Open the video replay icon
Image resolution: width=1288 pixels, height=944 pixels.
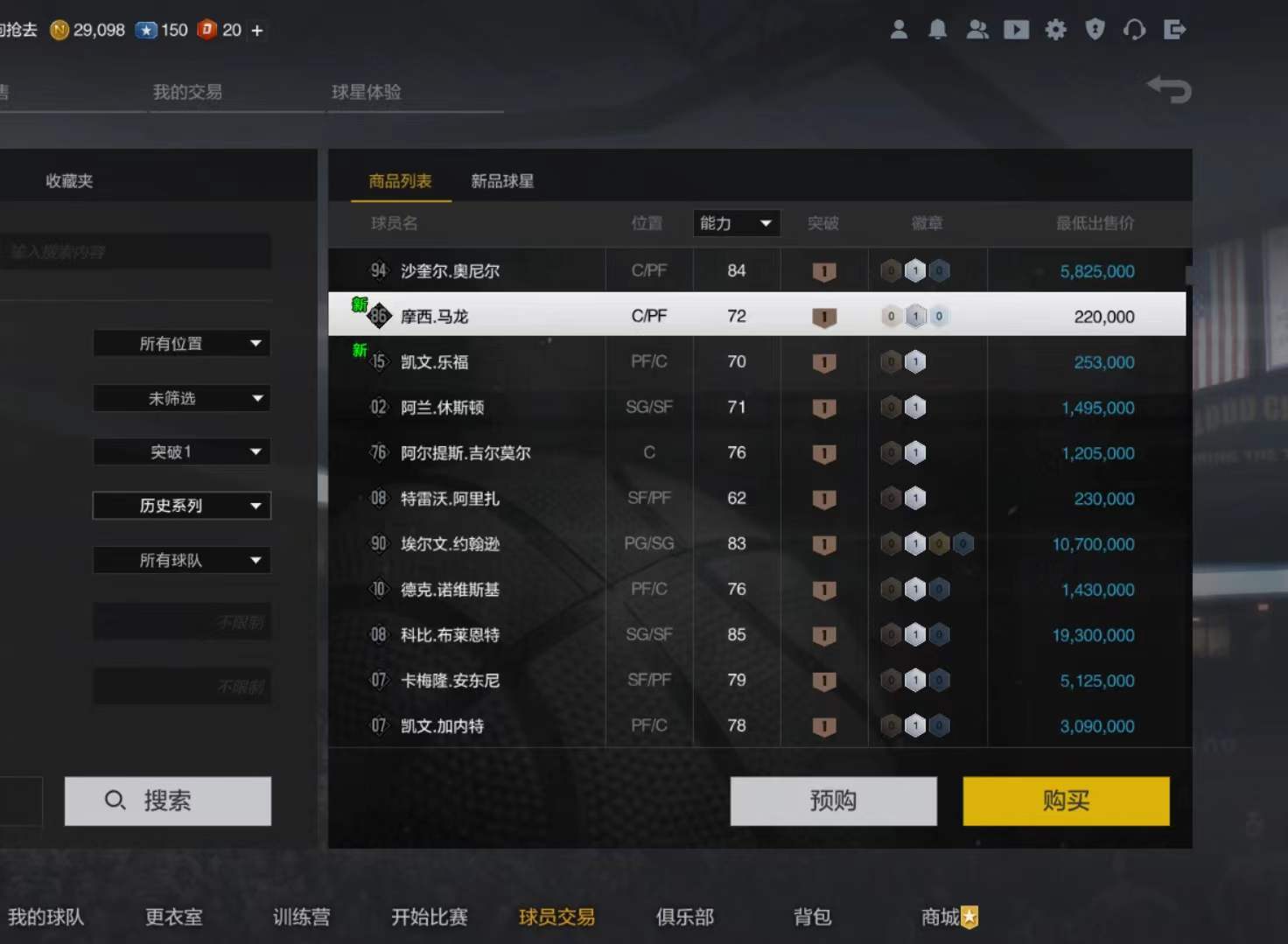[x=1016, y=30]
